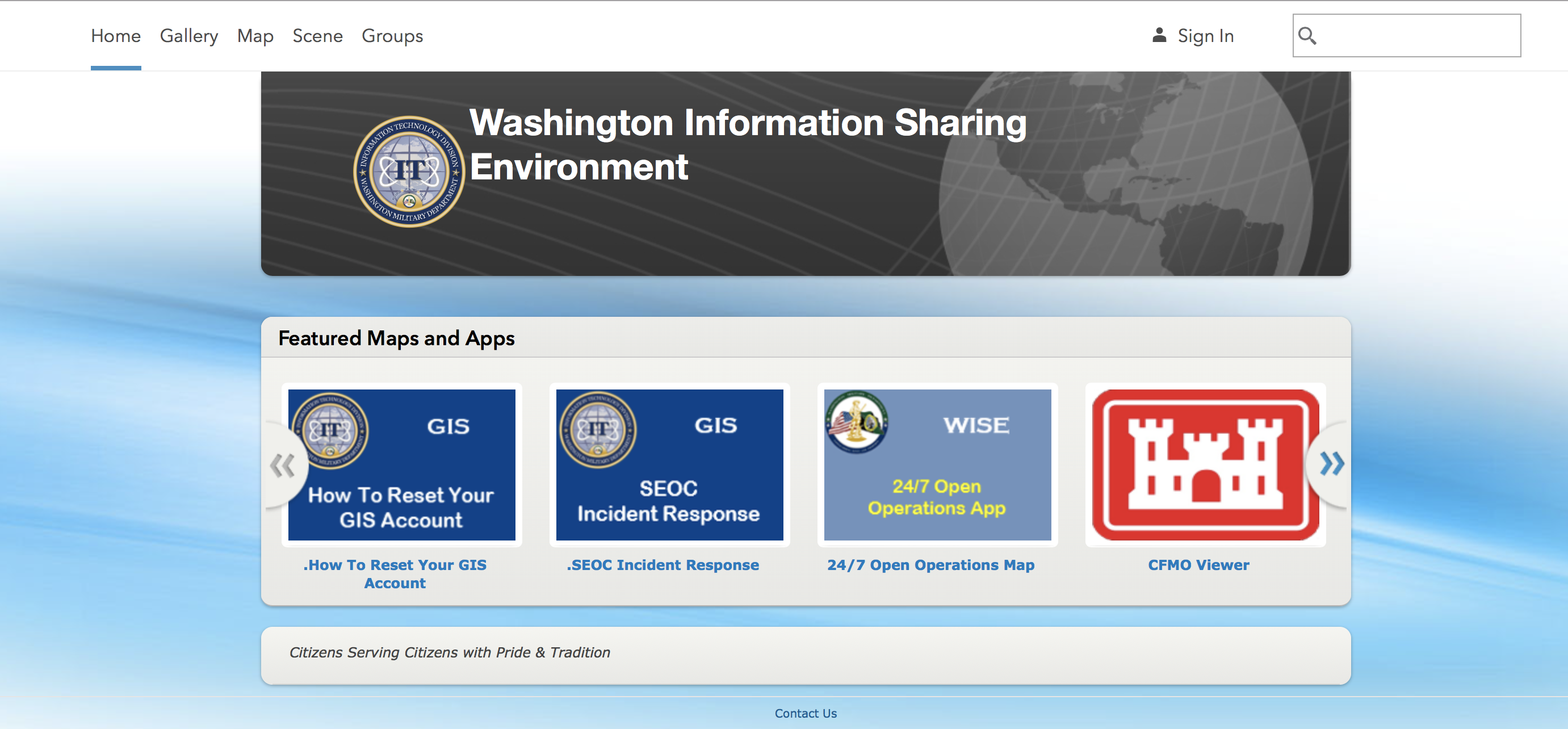Open the Map page from the navigation
This screenshot has width=1568, height=729.
[254, 35]
